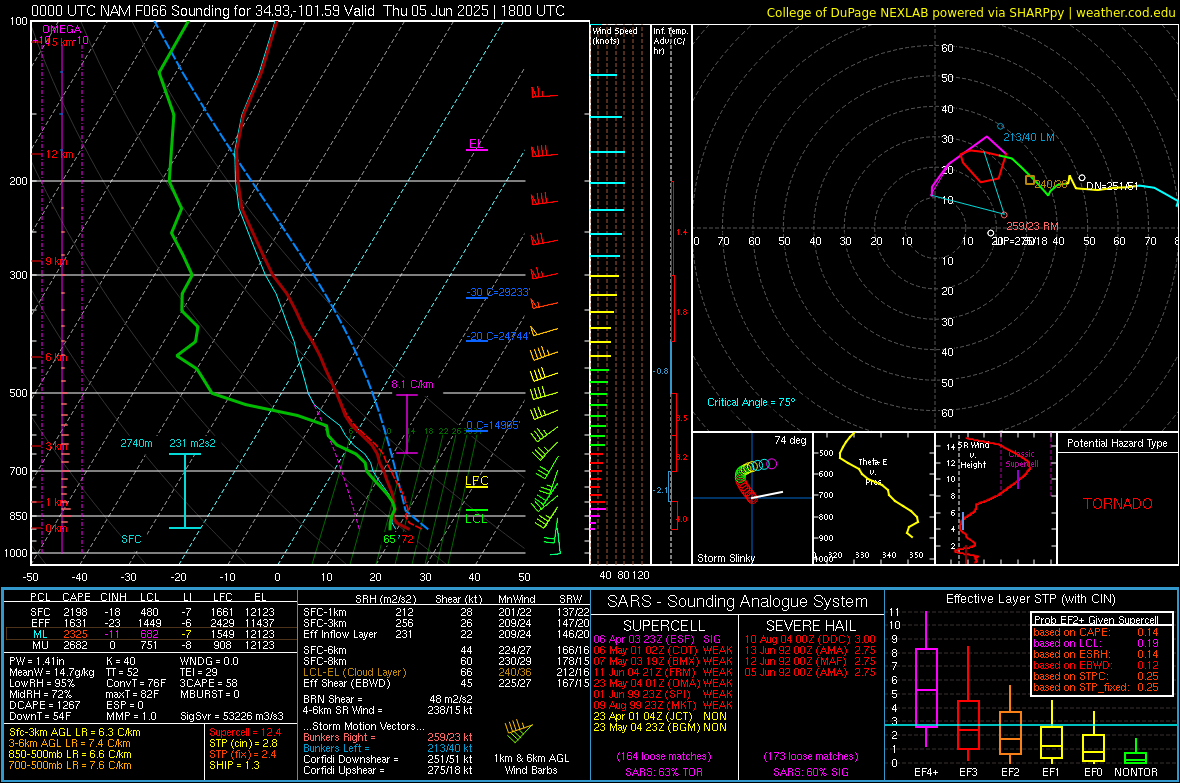Click the 0 C=14985' freezing level label
This screenshot has width=1180, height=783.
click(493, 425)
